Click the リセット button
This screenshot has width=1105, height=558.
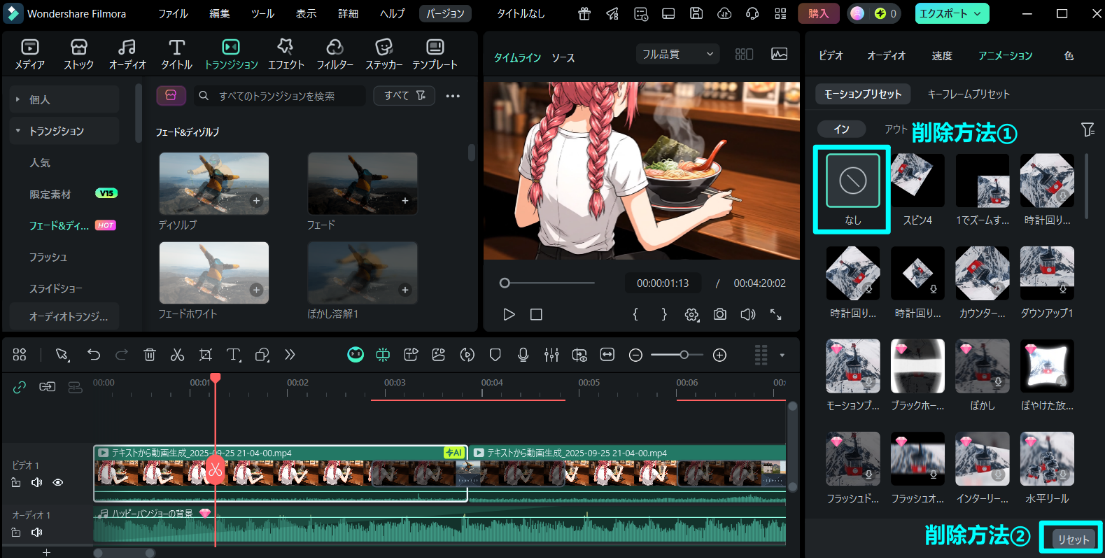(1073, 538)
